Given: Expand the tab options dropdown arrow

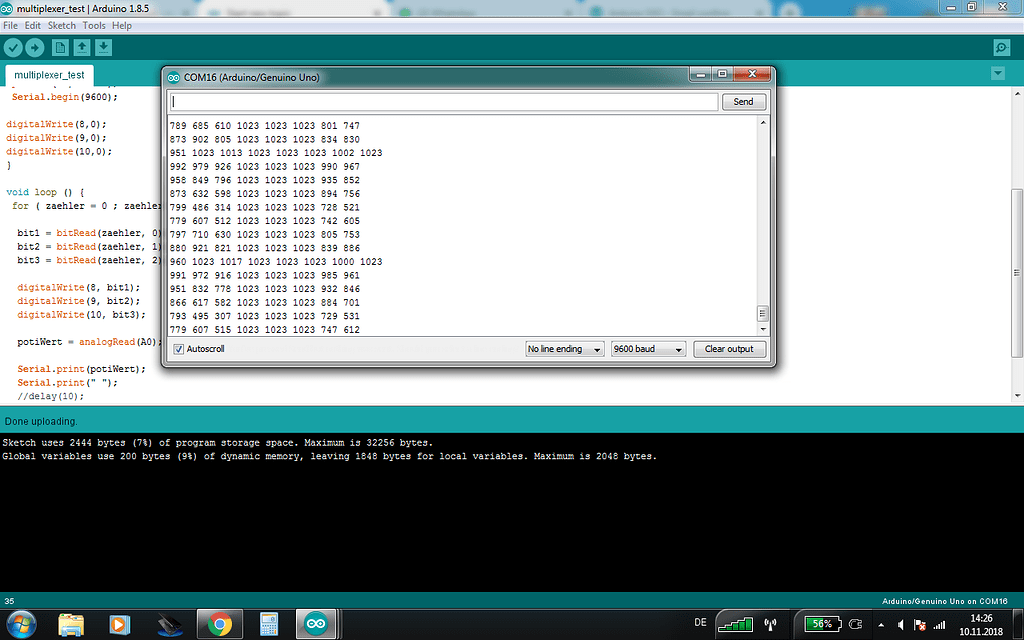Looking at the screenshot, I should click(998, 73).
